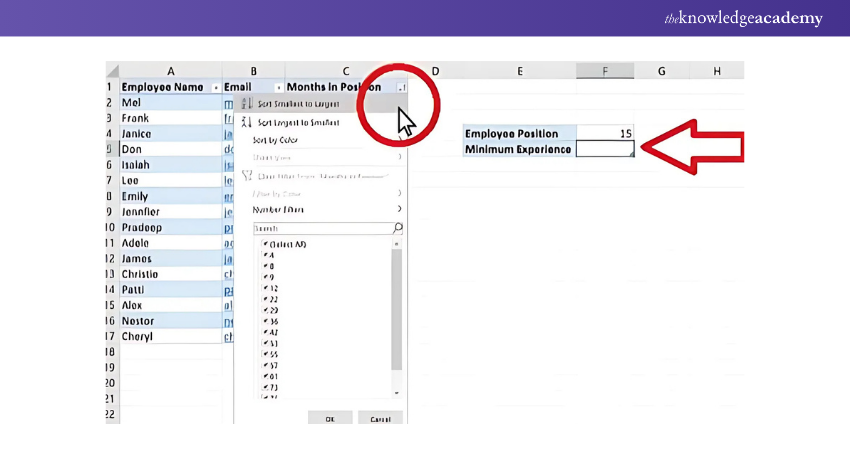Screen dimensions: 850x450
Task: Click the filter list vertical scrollbar
Action: pos(397,310)
